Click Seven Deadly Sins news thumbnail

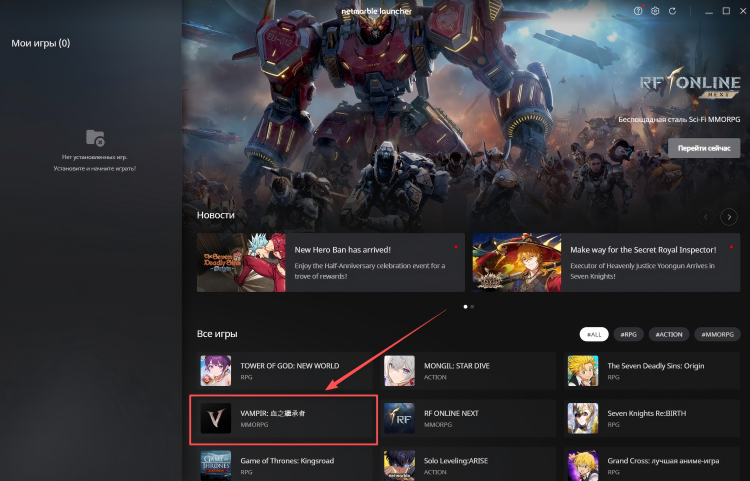coord(241,262)
